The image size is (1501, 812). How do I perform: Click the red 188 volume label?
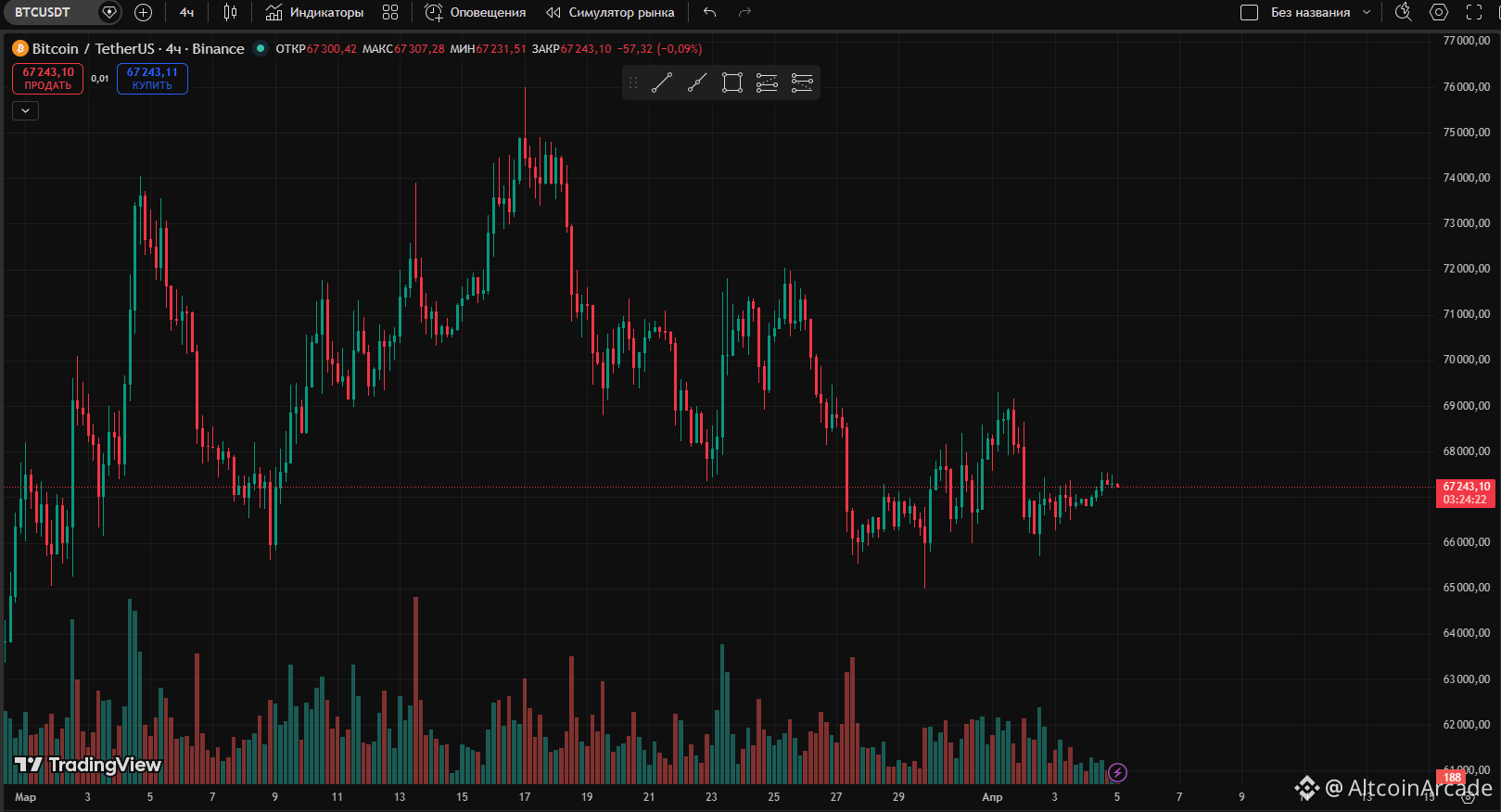(1453, 777)
